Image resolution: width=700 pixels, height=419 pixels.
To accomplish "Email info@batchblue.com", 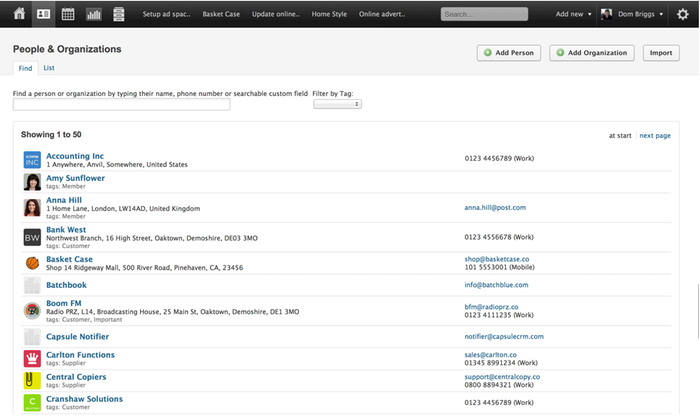I will pos(496,285).
